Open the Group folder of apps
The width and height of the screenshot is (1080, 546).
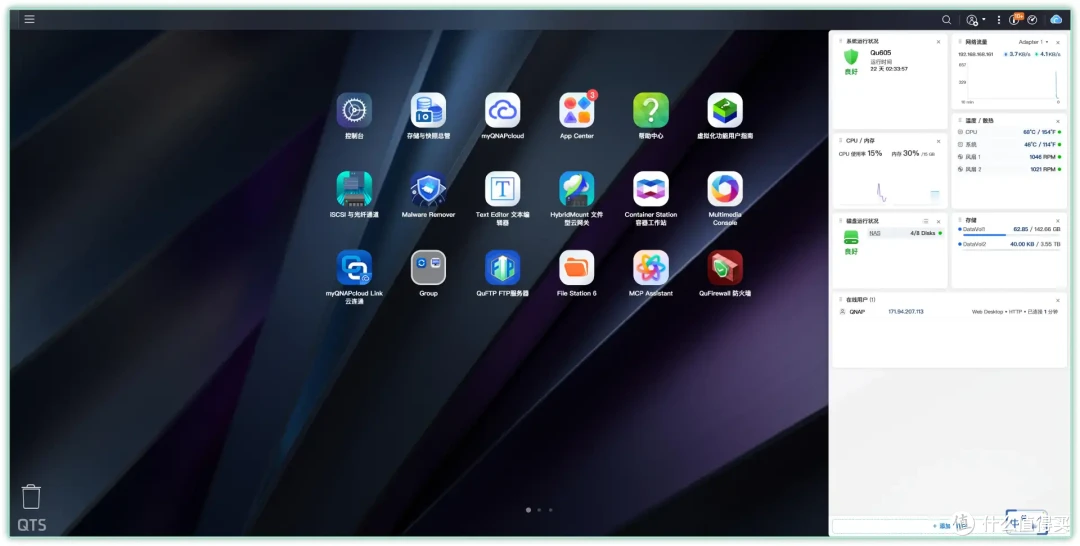click(428, 267)
